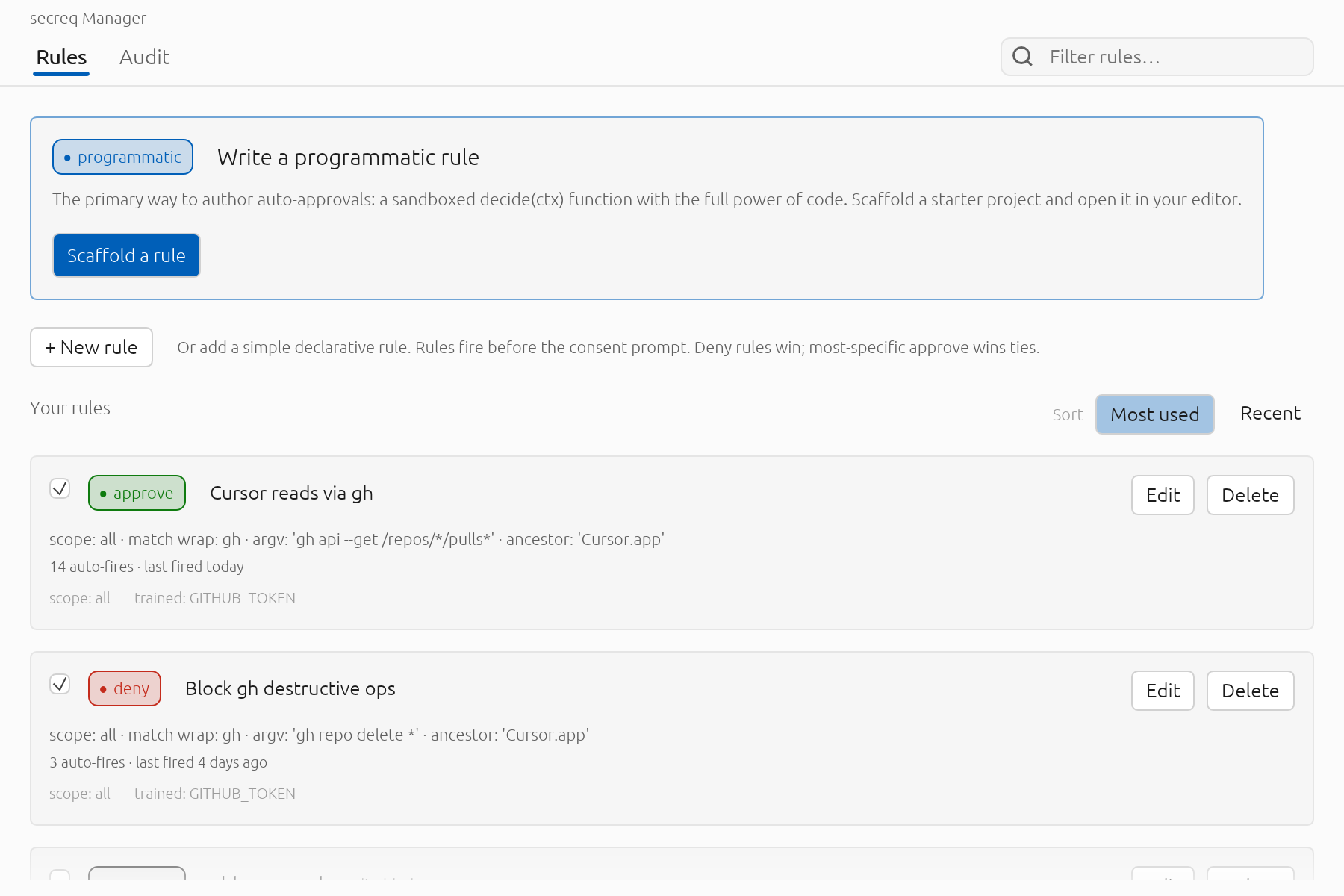Sort rules by Recent

(1270, 414)
